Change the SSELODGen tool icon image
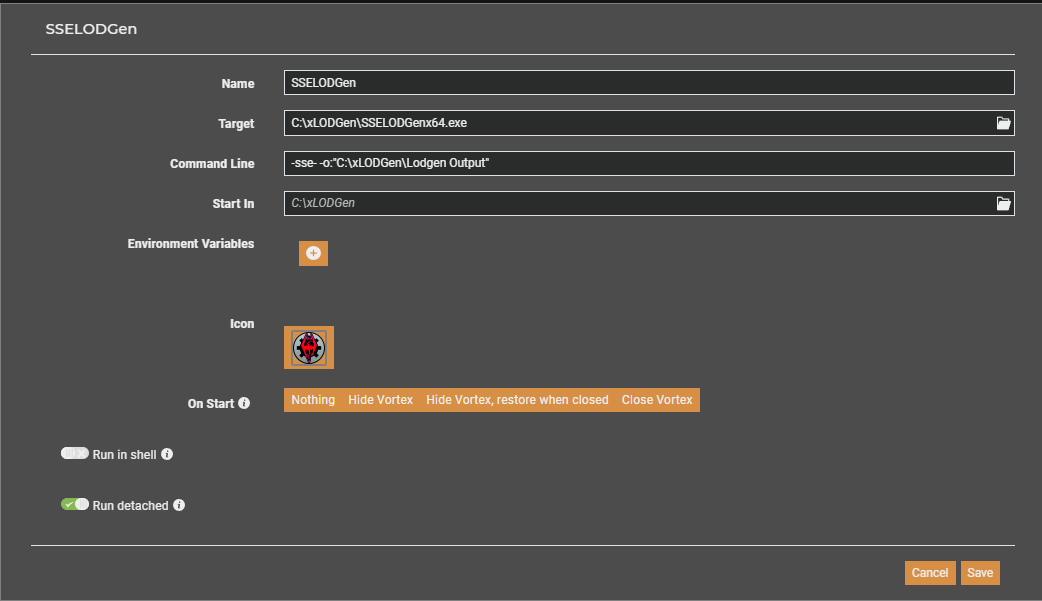The width and height of the screenshot is (1042, 601). click(309, 347)
